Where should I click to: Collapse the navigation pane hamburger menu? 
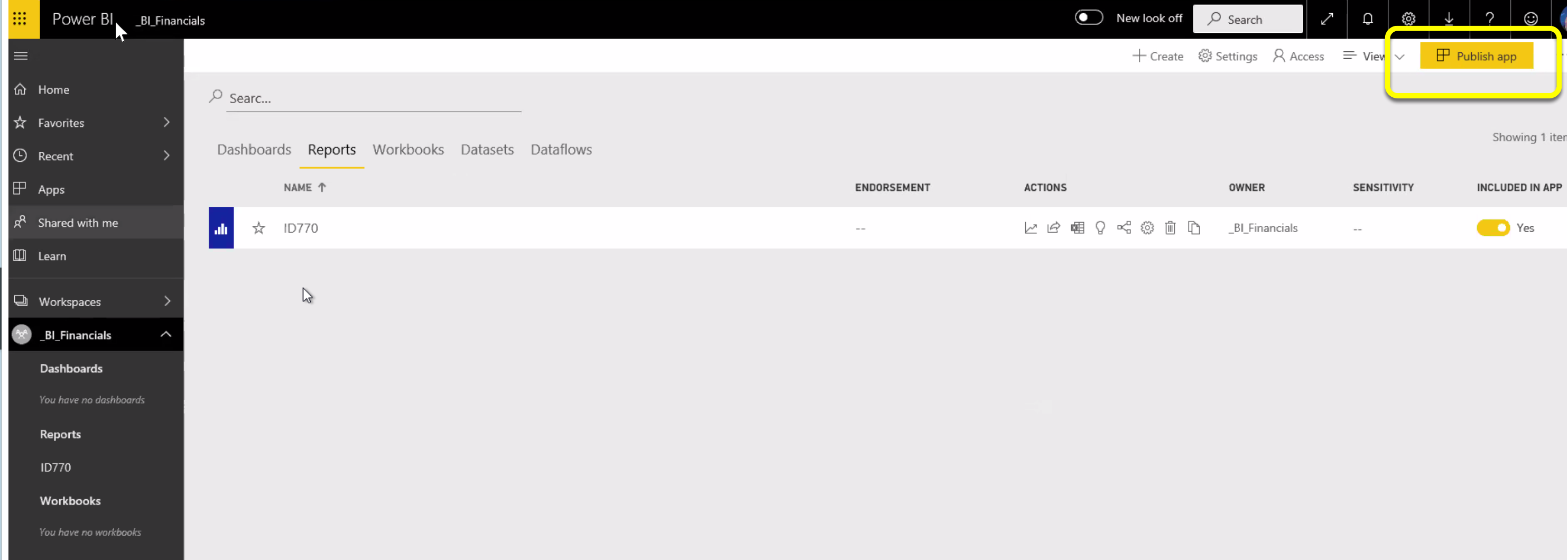[x=21, y=56]
